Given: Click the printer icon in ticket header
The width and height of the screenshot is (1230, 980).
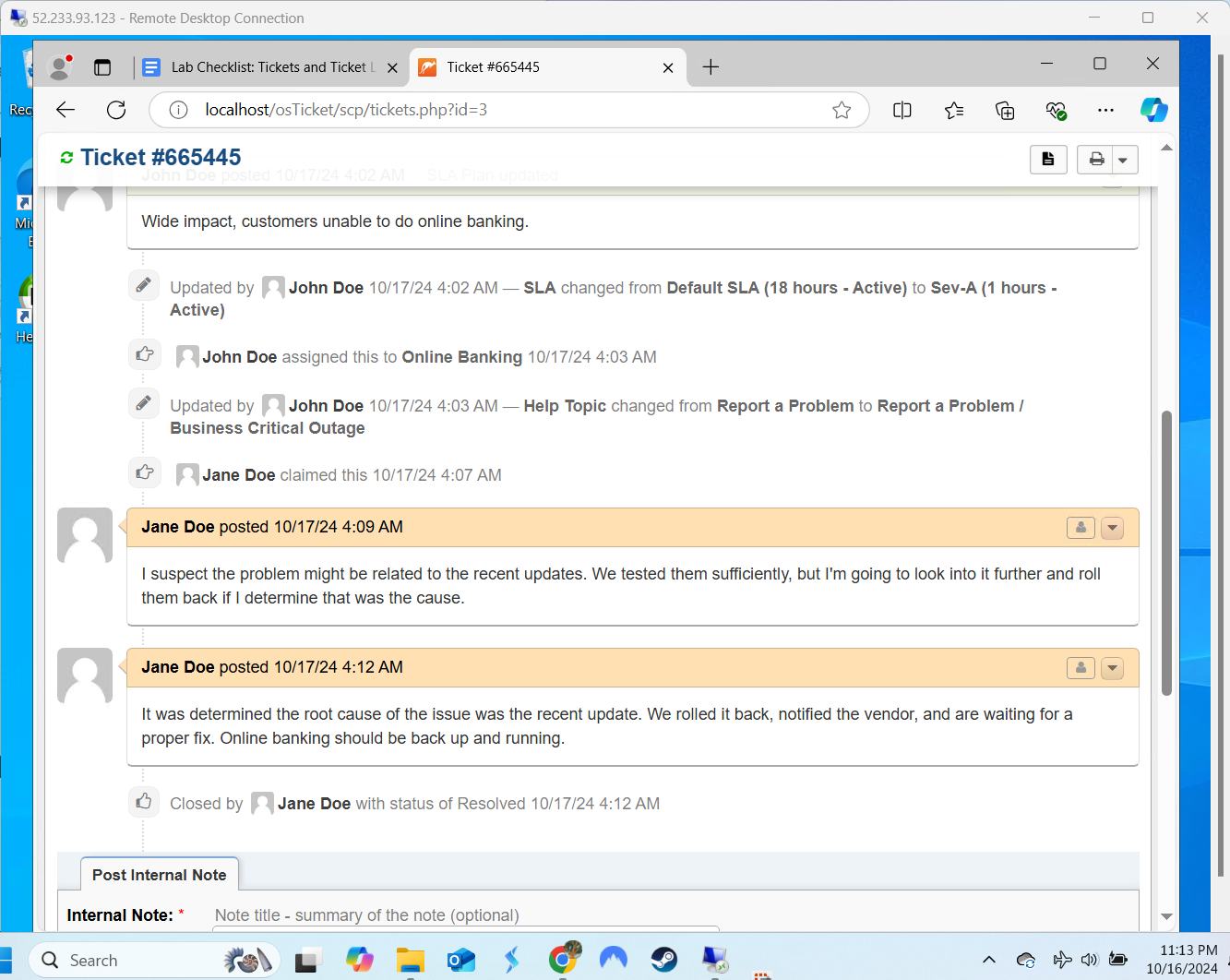Looking at the screenshot, I should [1096, 160].
